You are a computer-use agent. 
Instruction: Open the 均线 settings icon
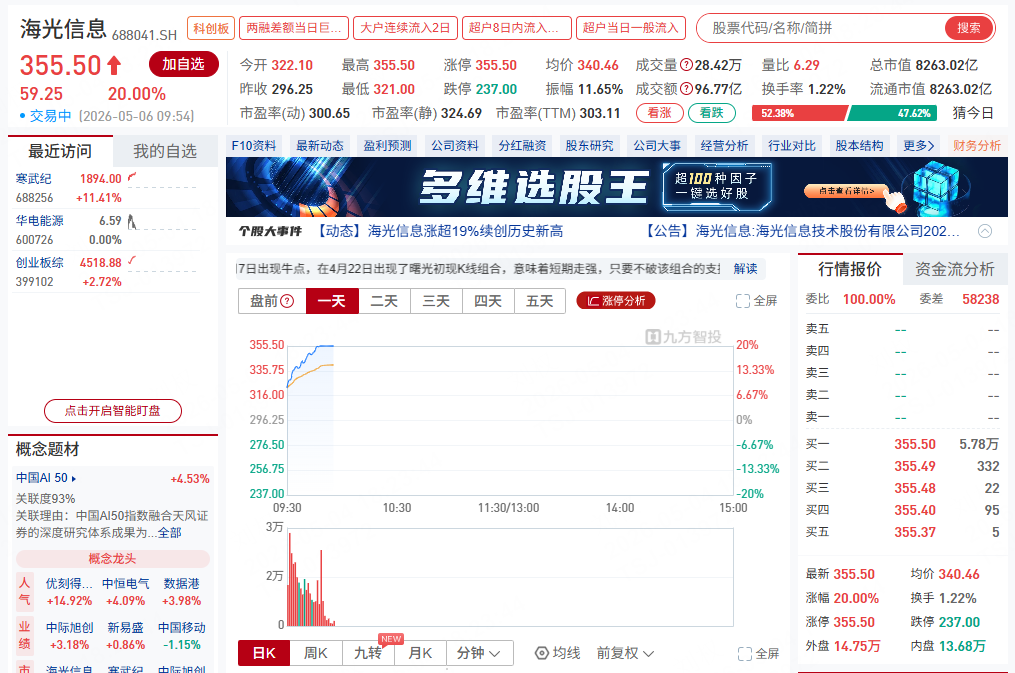click(542, 653)
